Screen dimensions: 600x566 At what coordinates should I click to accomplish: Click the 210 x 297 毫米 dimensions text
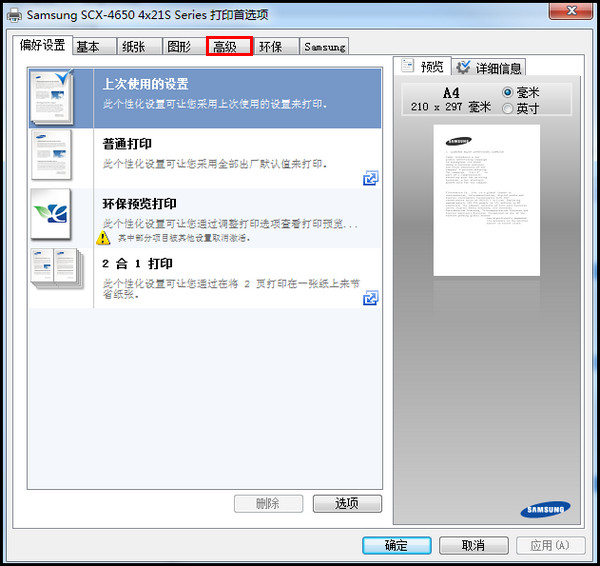451,107
